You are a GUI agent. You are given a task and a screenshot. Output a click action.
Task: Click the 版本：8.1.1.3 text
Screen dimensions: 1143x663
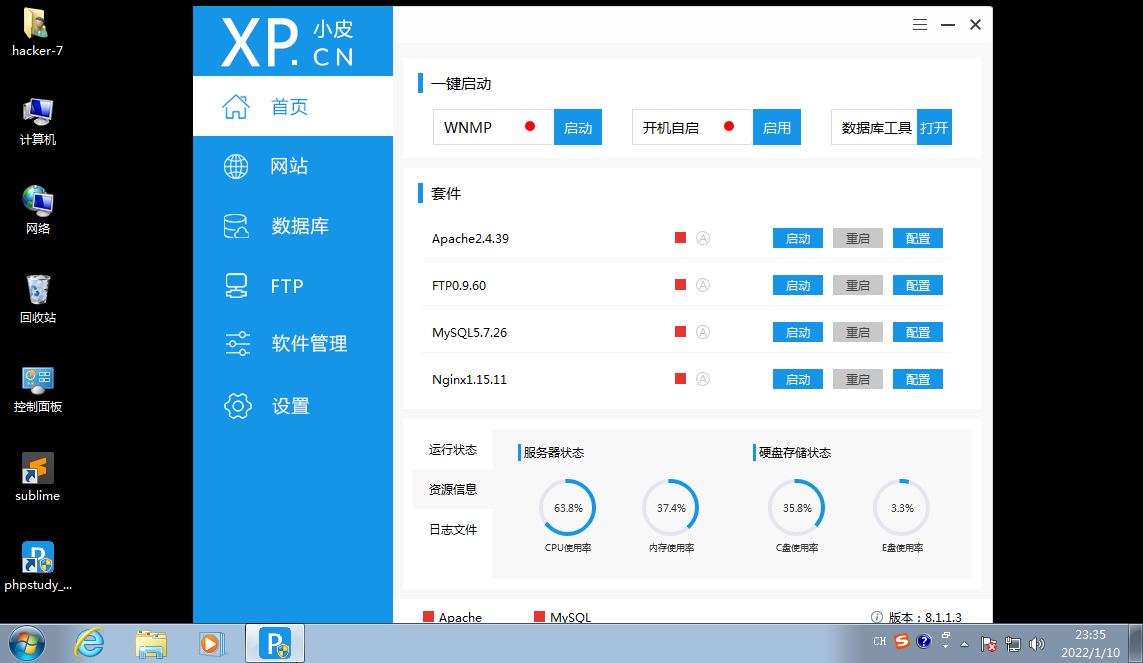point(925,617)
